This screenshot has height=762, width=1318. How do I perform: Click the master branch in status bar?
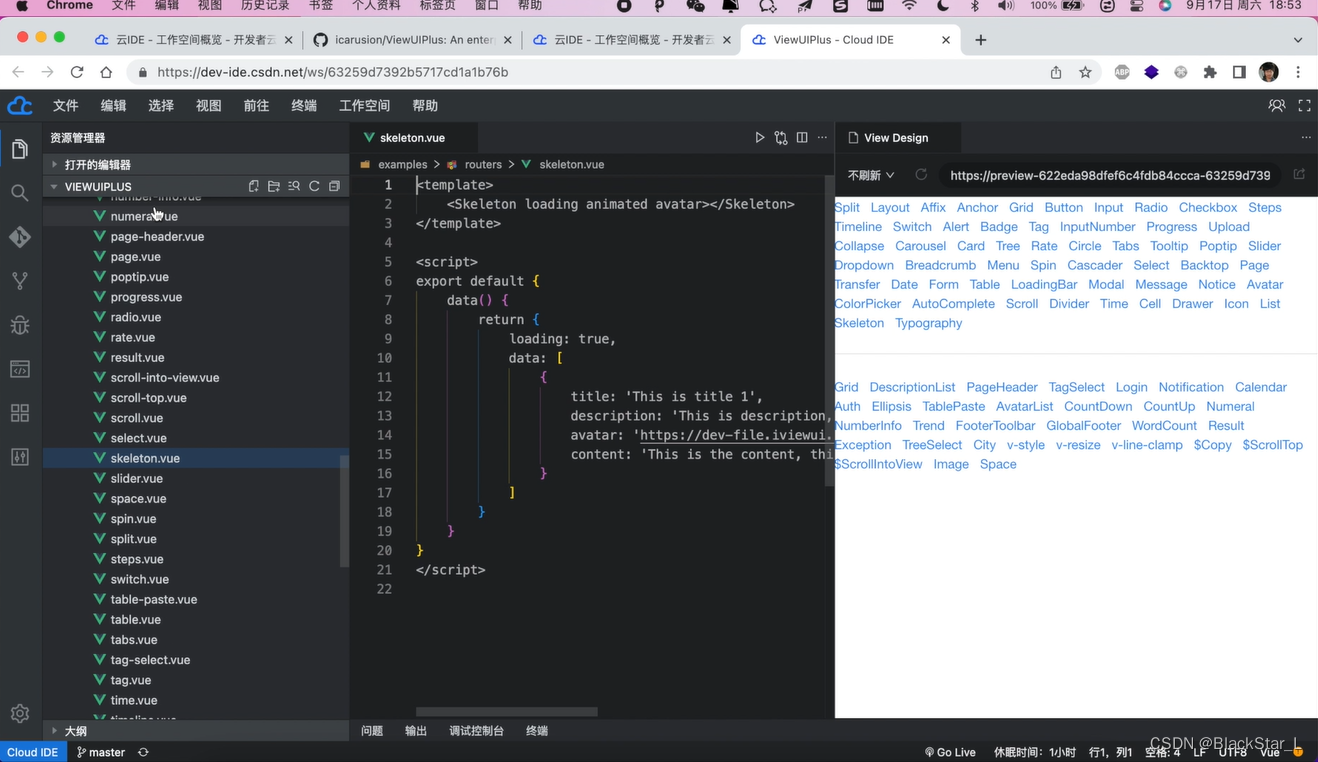(101, 752)
